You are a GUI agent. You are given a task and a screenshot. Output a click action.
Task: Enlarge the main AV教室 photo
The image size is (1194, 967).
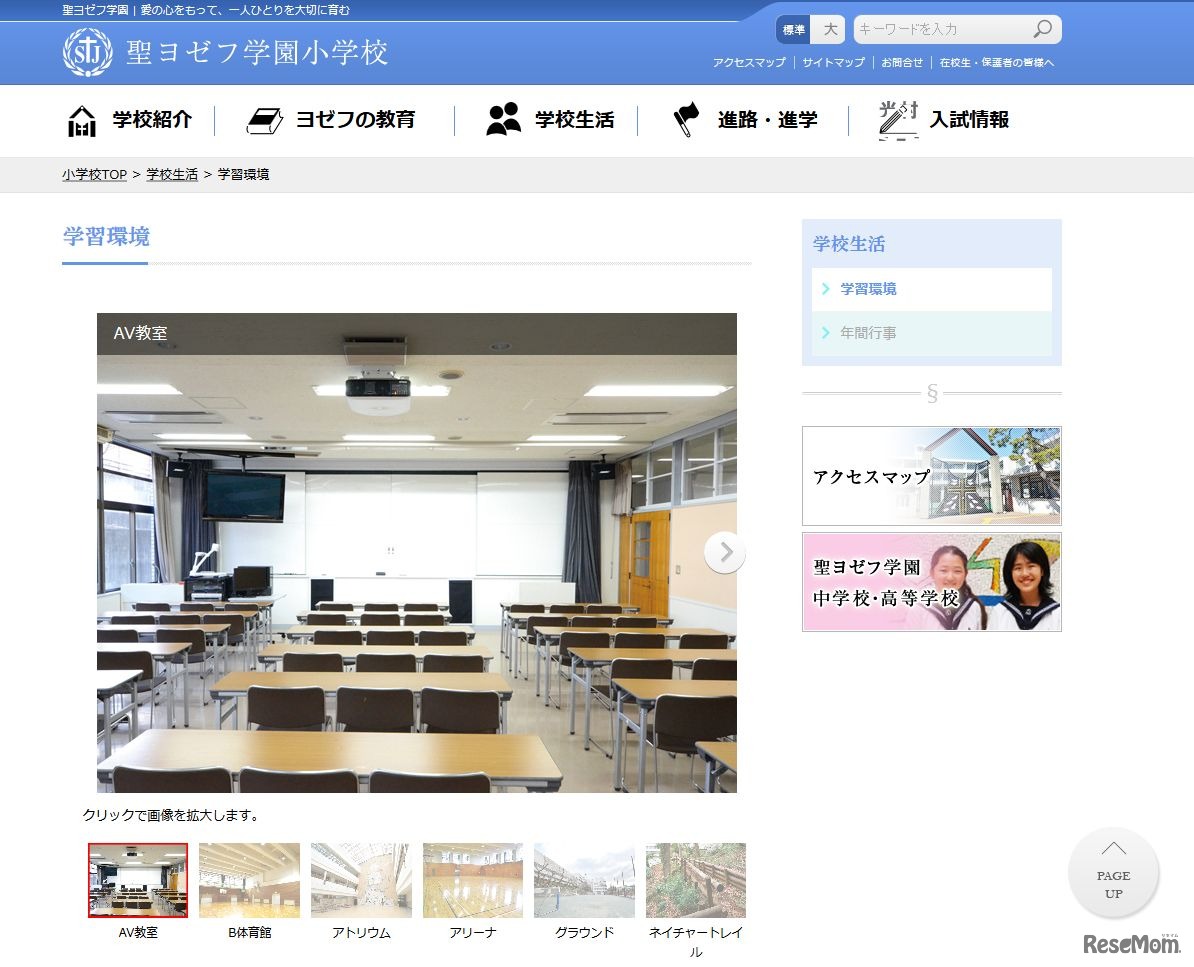pyautogui.click(x=417, y=553)
